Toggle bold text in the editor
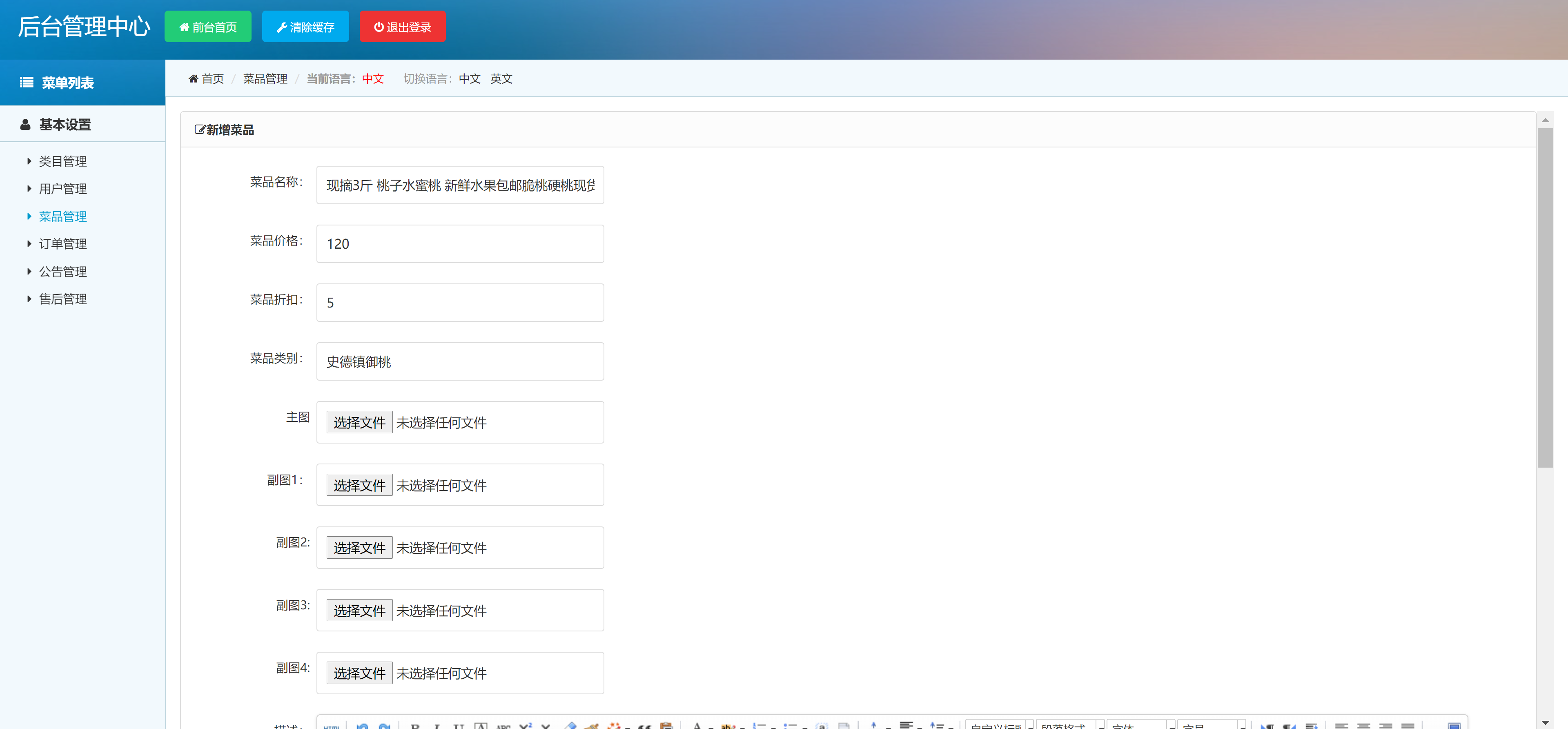 tap(416, 726)
